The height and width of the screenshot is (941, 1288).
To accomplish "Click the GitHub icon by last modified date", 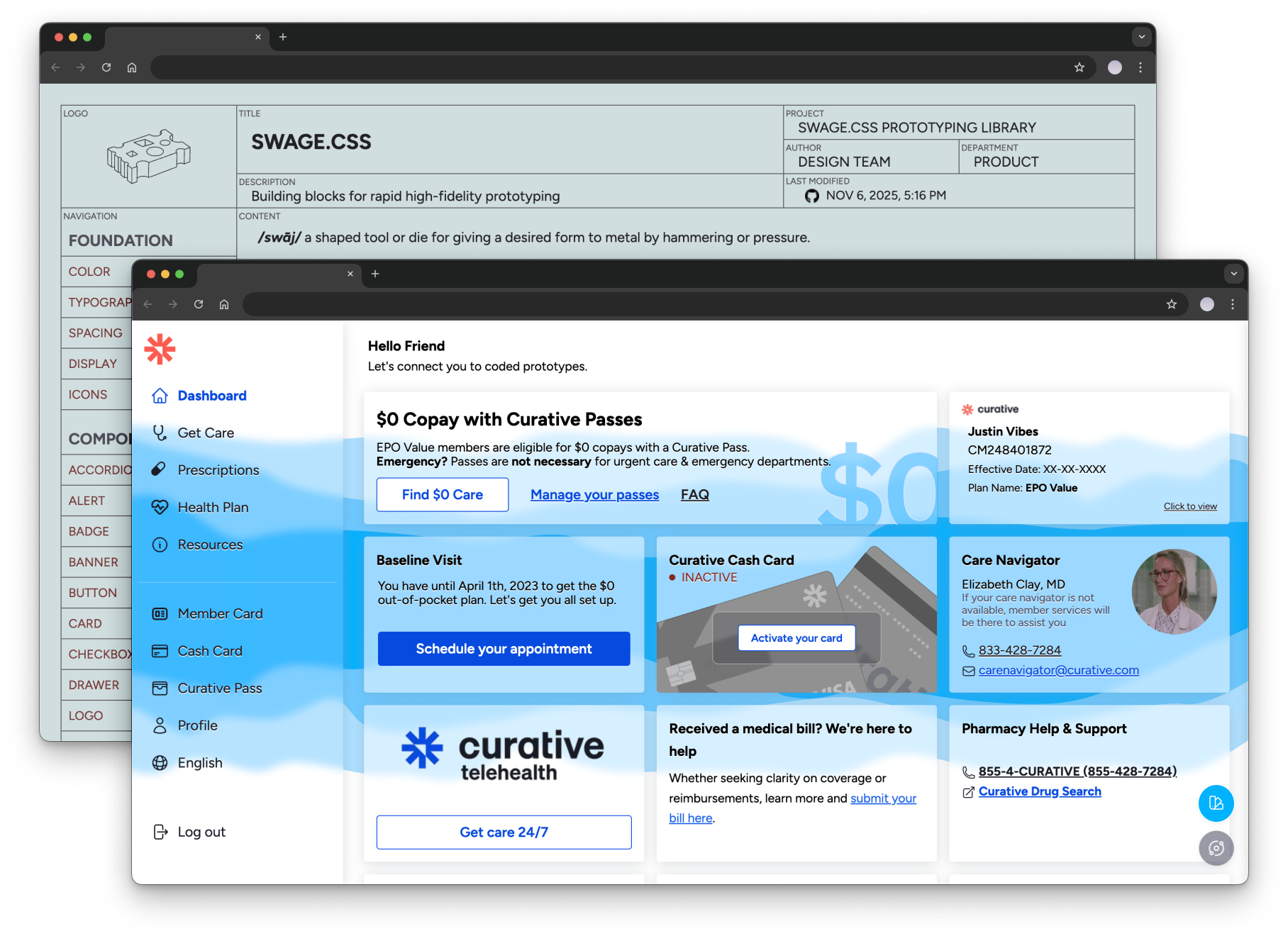I will [811, 196].
